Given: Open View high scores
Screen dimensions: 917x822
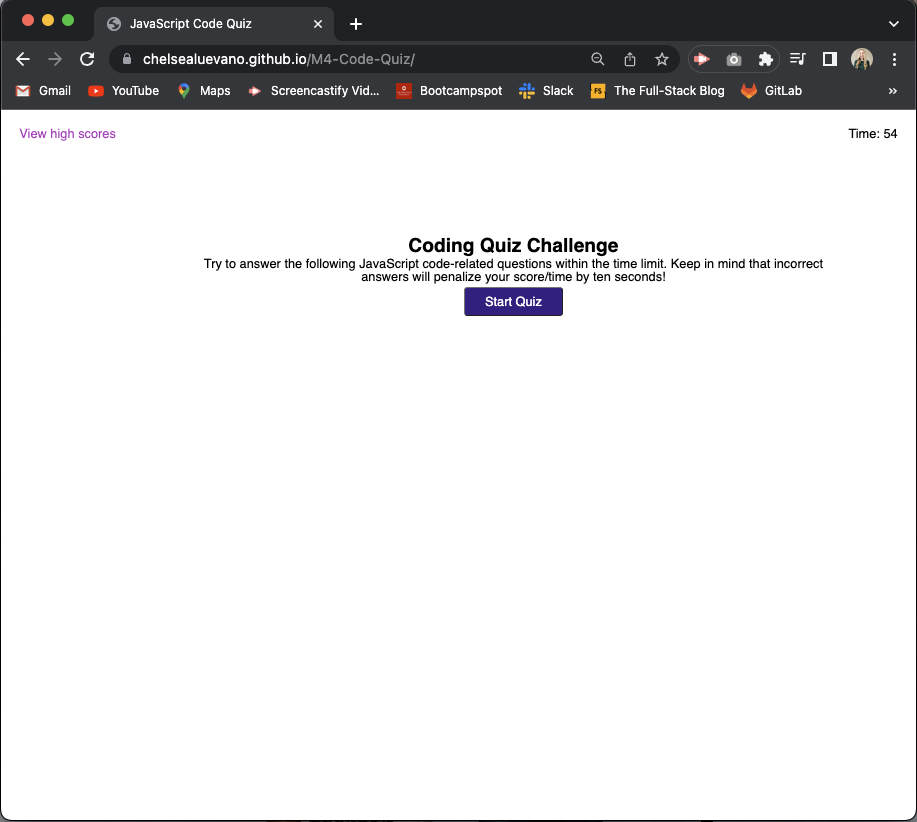Looking at the screenshot, I should (x=67, y=133).
